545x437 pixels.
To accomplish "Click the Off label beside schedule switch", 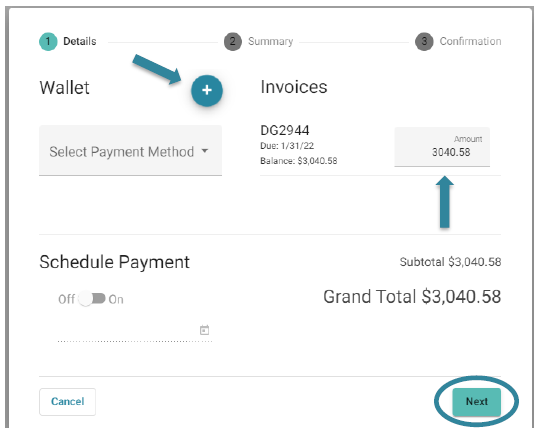I will click(x=66, y=299).
